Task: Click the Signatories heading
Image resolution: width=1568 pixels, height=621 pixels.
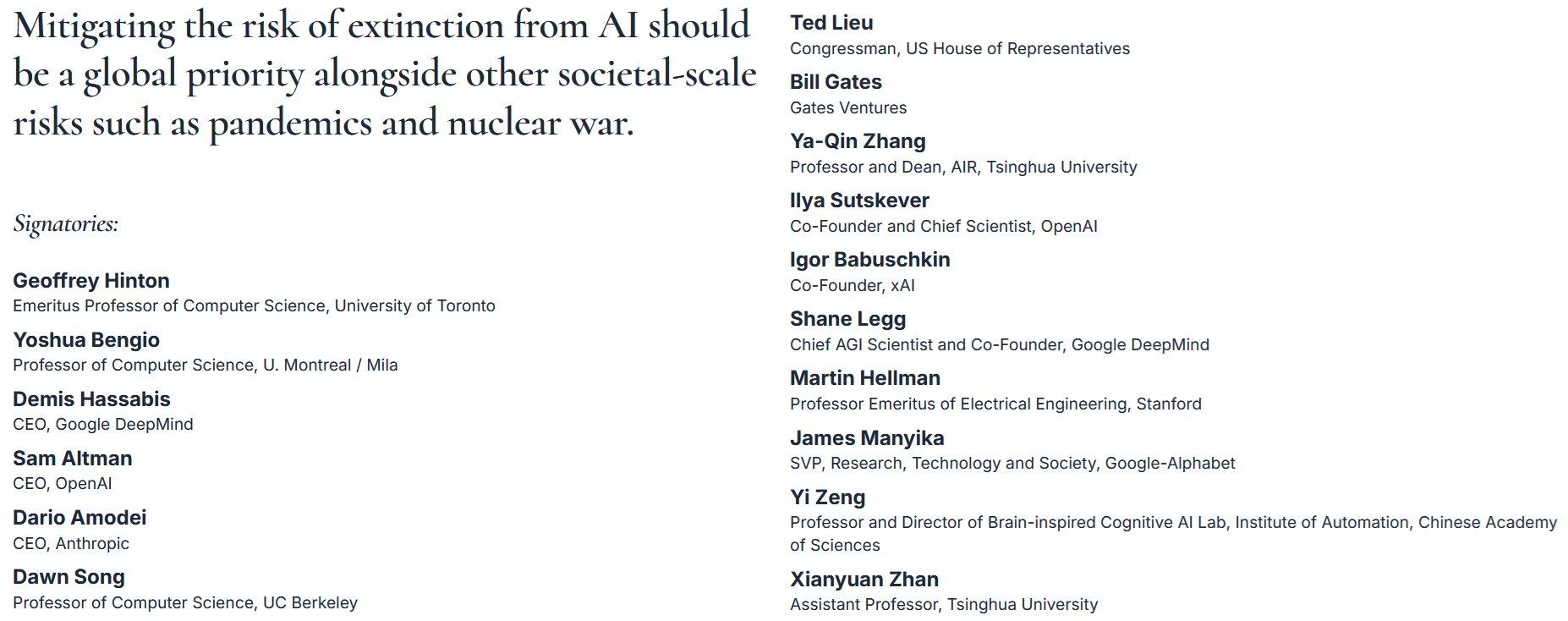Action: pos(66,224)
